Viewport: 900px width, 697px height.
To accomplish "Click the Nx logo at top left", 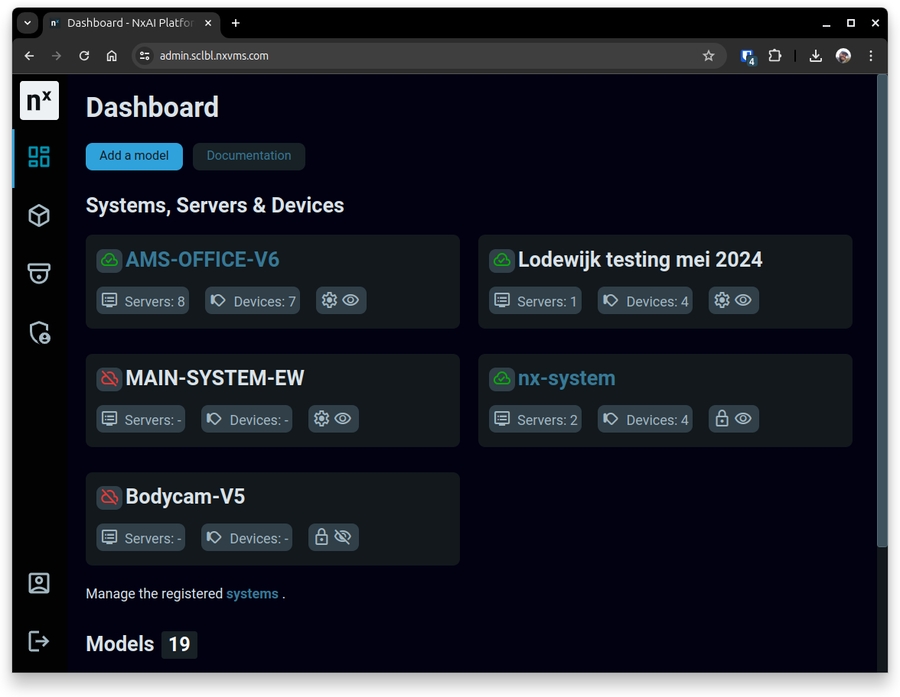I will (x=39, y=101).
